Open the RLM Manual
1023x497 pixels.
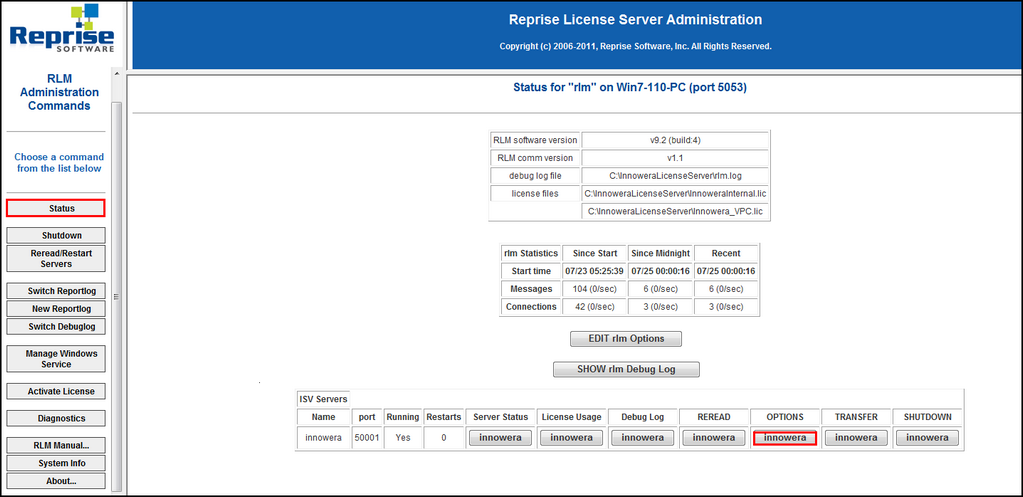[x=55, y=445]
